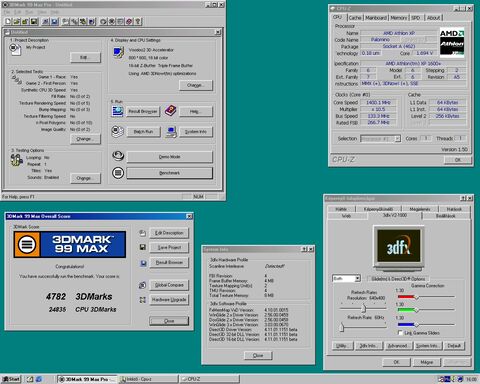
Task: Open the SPD tab in CPU-Z
Action: point(416,18)
